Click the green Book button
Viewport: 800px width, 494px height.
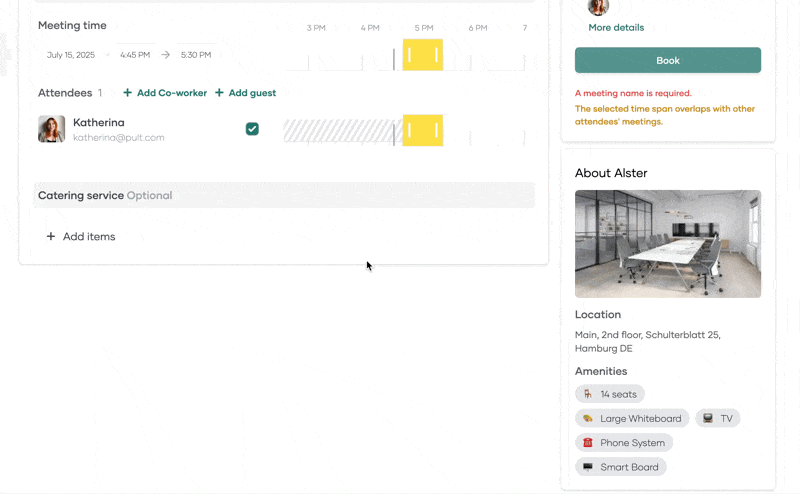click(x=668, y=60)
